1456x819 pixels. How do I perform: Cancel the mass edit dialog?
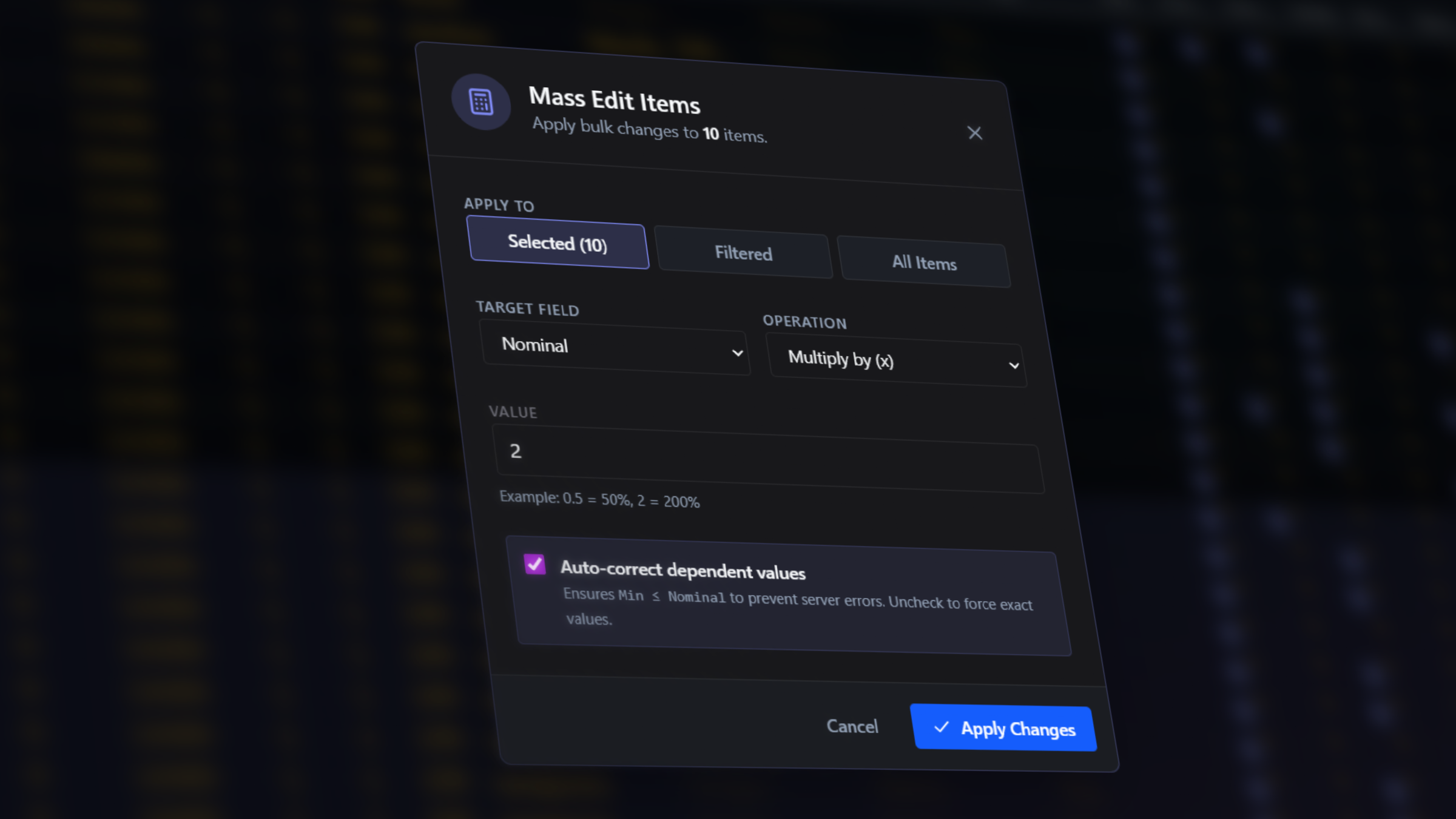tap(852, 727)
